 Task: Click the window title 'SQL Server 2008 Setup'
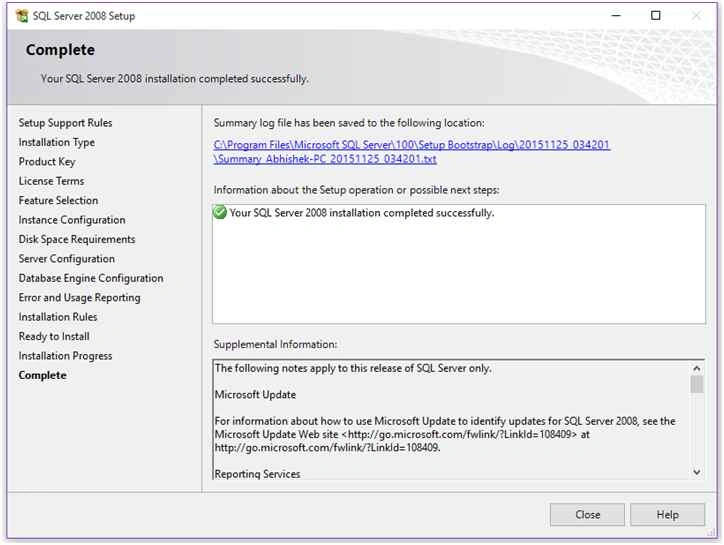(x=84, y=16)
